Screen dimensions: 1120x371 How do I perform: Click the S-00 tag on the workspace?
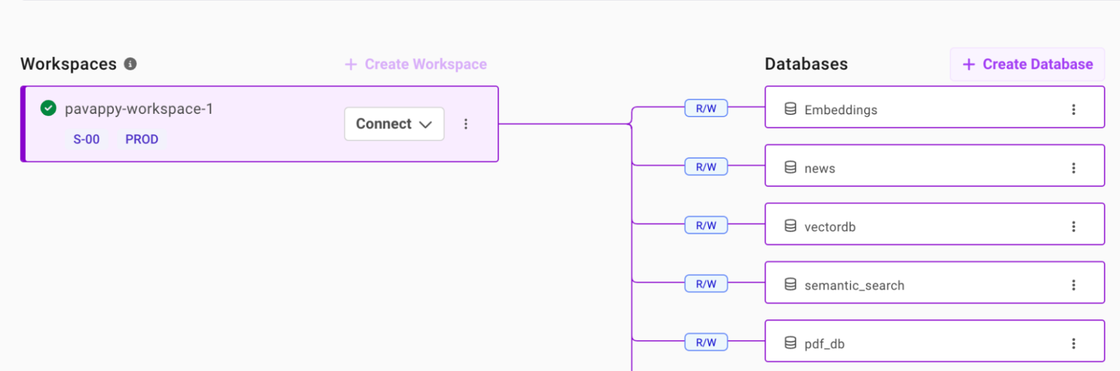[86, 139]
